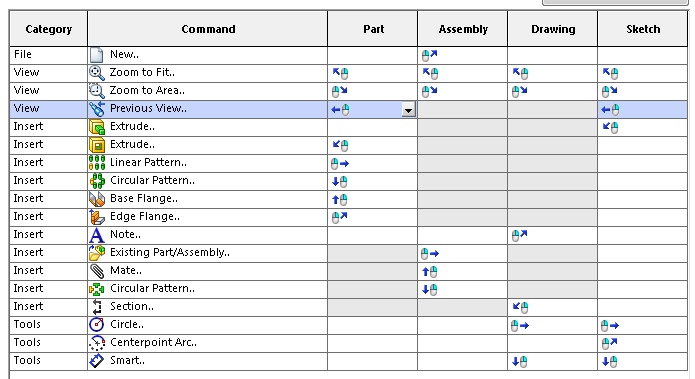Click the Part column header

tap(373, 29)
